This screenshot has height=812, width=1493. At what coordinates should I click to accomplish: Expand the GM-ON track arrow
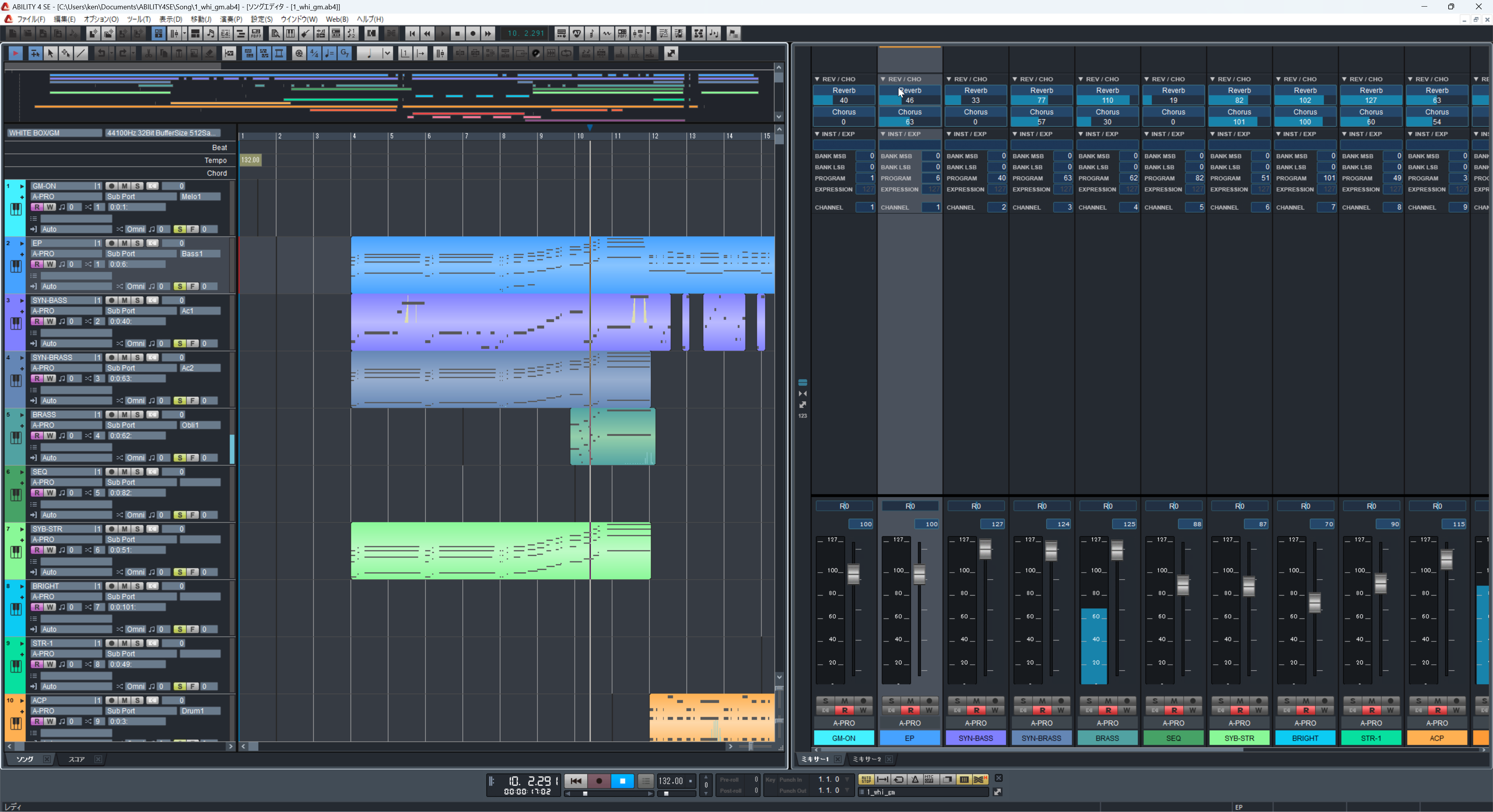pos(22,186)
